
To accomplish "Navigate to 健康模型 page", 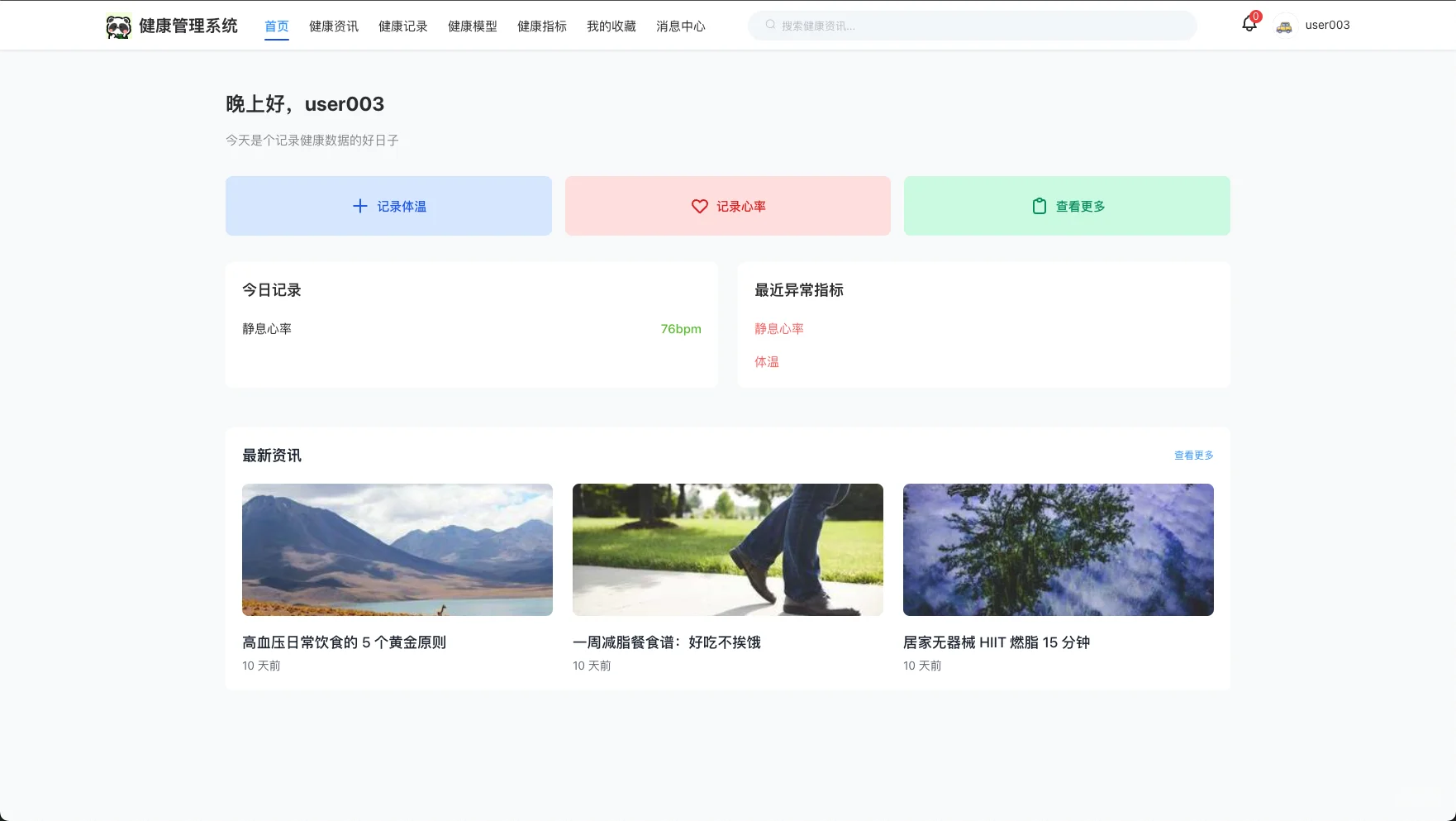I will click(x=472, y=26).
